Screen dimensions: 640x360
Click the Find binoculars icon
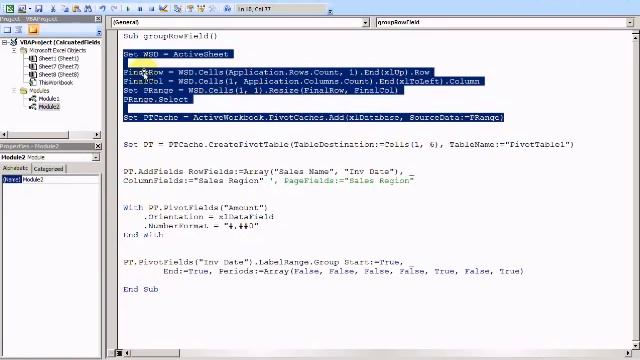click(x=88, y=8)
